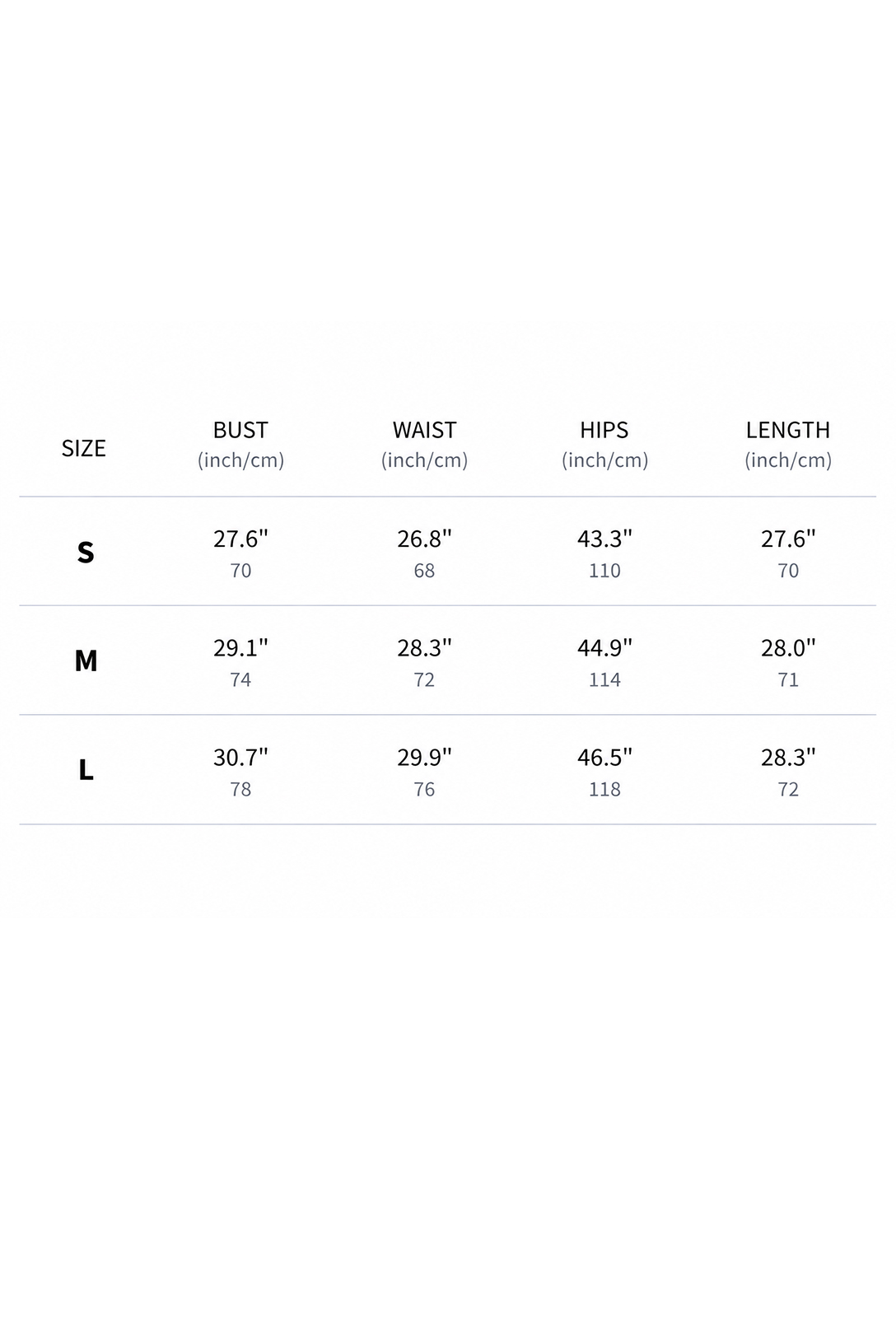The image size is (896, 1344).
Task: Select the size S row label
Action: [x=86, y=552]
